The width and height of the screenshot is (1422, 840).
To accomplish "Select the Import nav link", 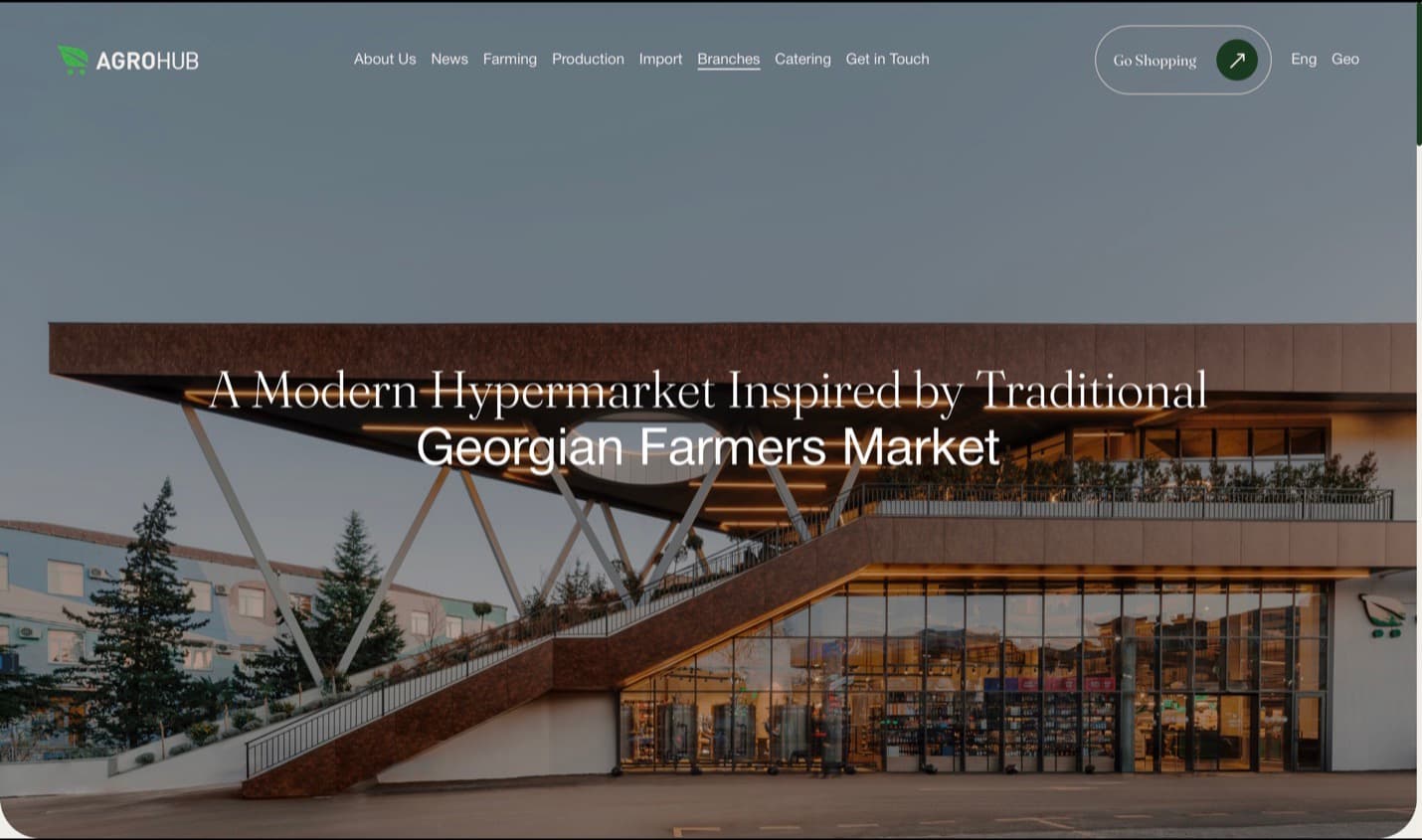I will (660, 59).
